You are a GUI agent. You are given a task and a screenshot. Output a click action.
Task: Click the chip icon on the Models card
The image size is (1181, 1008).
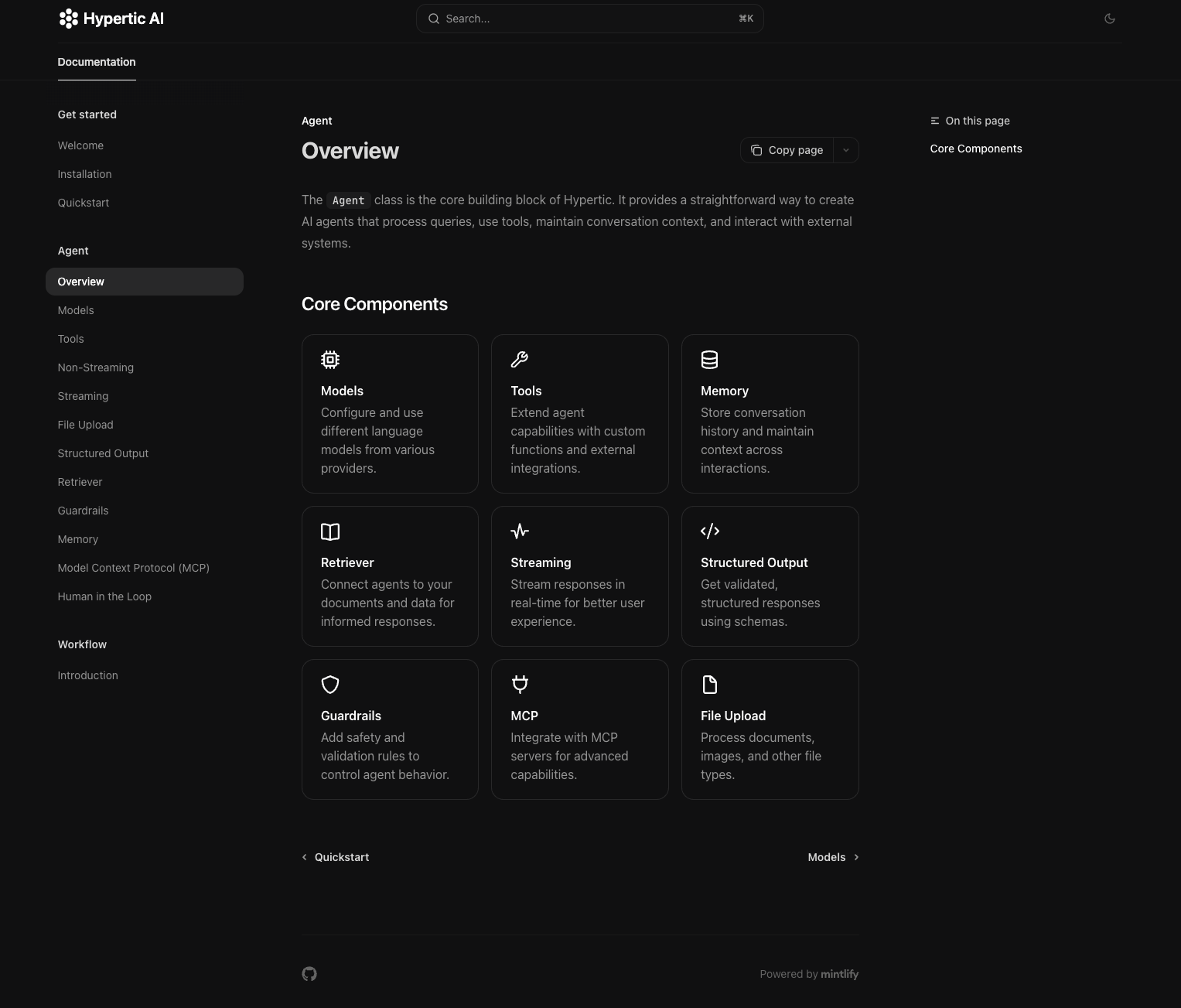point(330,359)
